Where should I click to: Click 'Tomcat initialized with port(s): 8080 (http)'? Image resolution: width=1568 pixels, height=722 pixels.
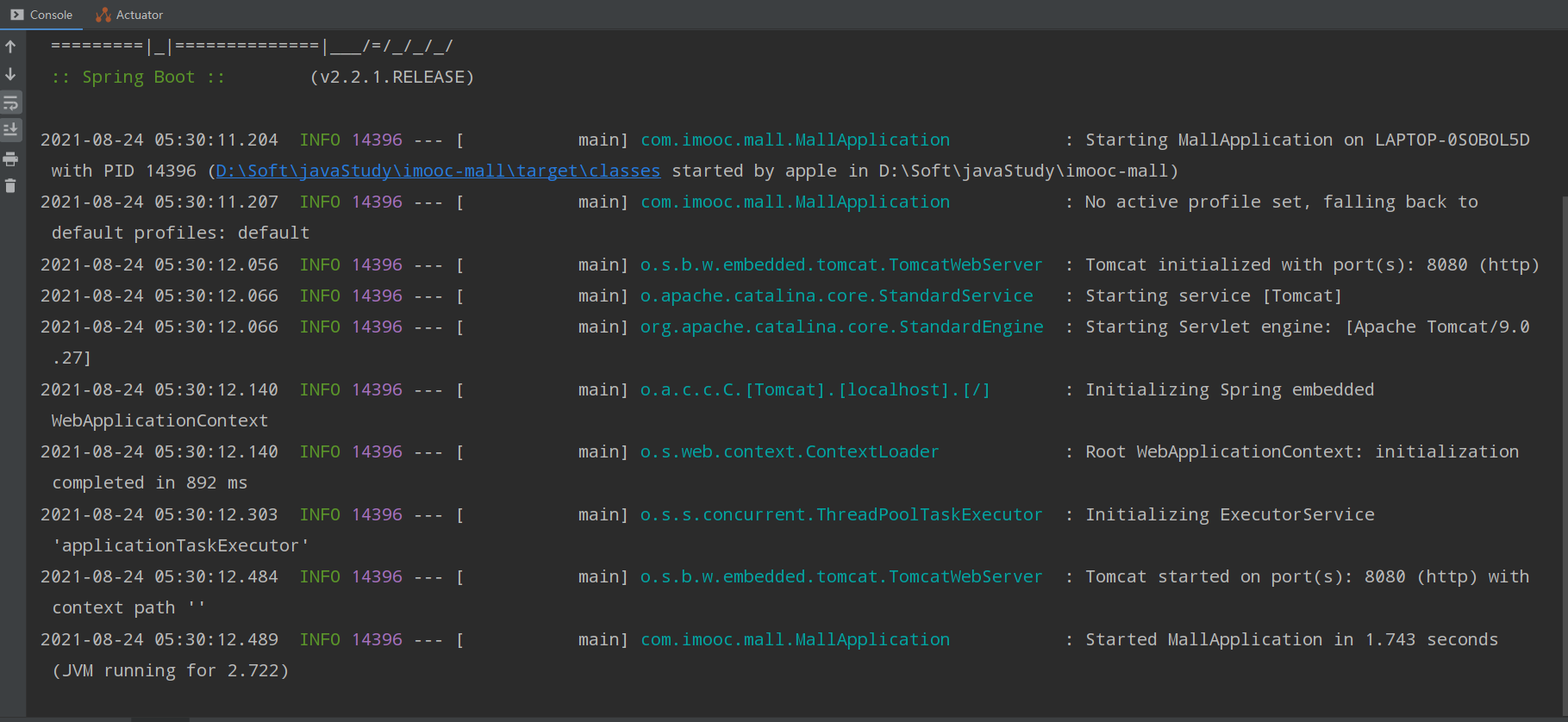(x=1312, y=265)
